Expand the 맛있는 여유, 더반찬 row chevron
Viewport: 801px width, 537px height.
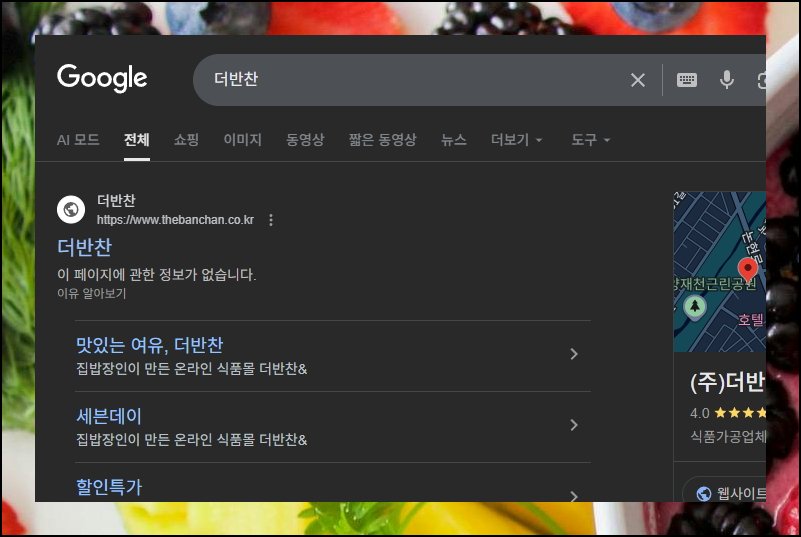574,354
